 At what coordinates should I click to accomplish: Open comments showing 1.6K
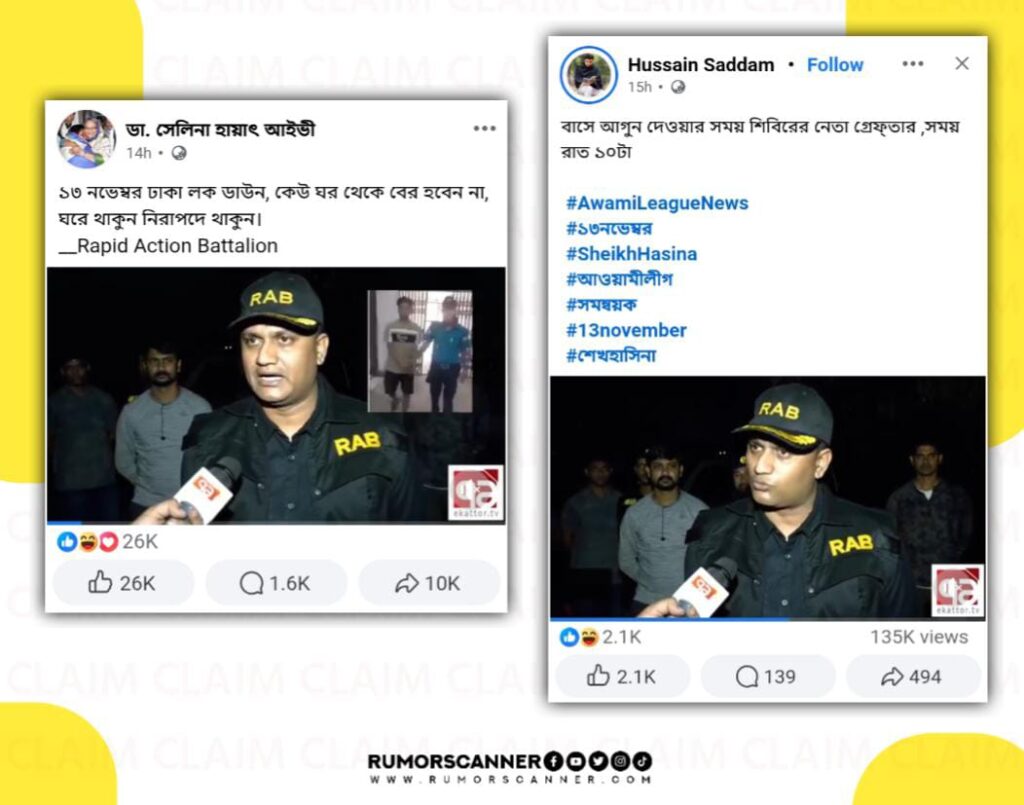[x=276, y=582]
